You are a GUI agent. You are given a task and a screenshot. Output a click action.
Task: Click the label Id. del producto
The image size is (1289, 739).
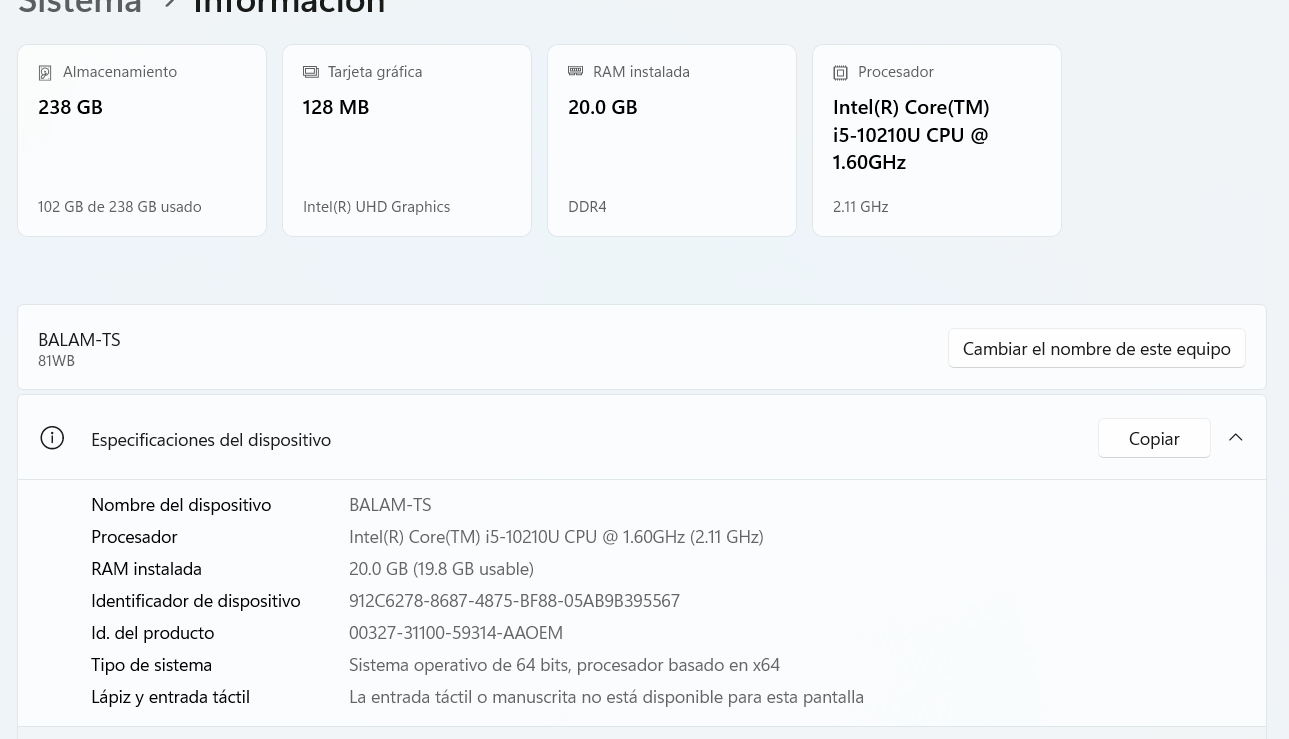[153, 633]
